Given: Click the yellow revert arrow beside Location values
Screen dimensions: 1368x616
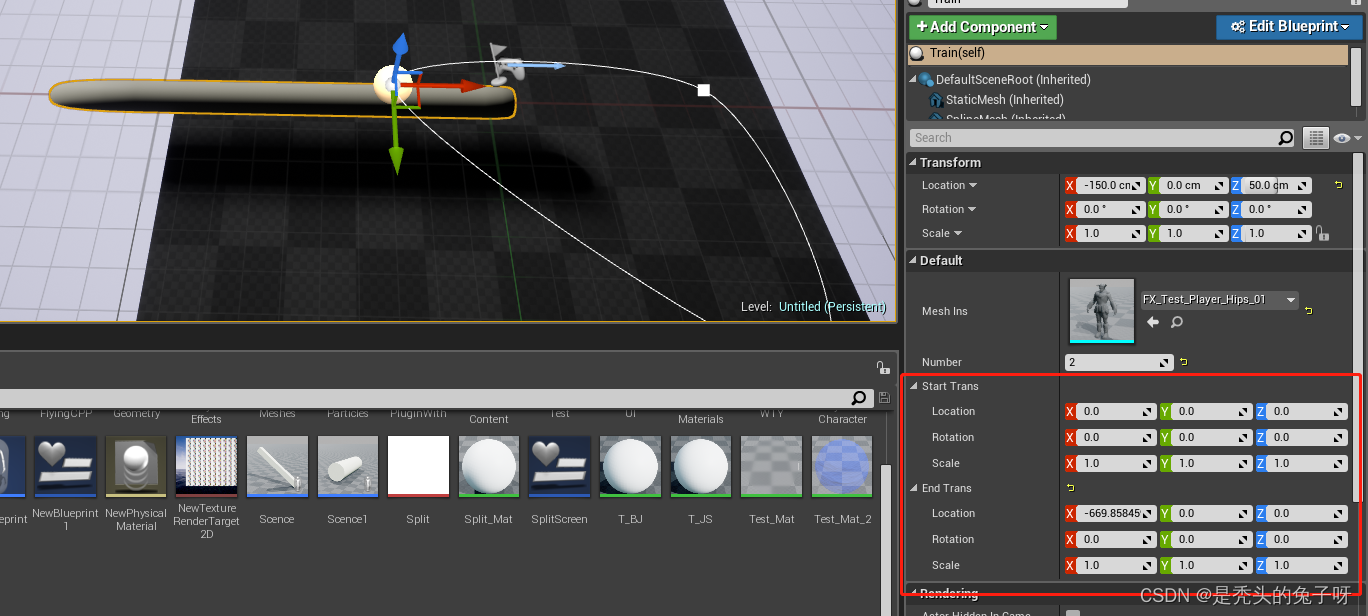Looking at the screenshot, I should click(x=1338, y=184).
